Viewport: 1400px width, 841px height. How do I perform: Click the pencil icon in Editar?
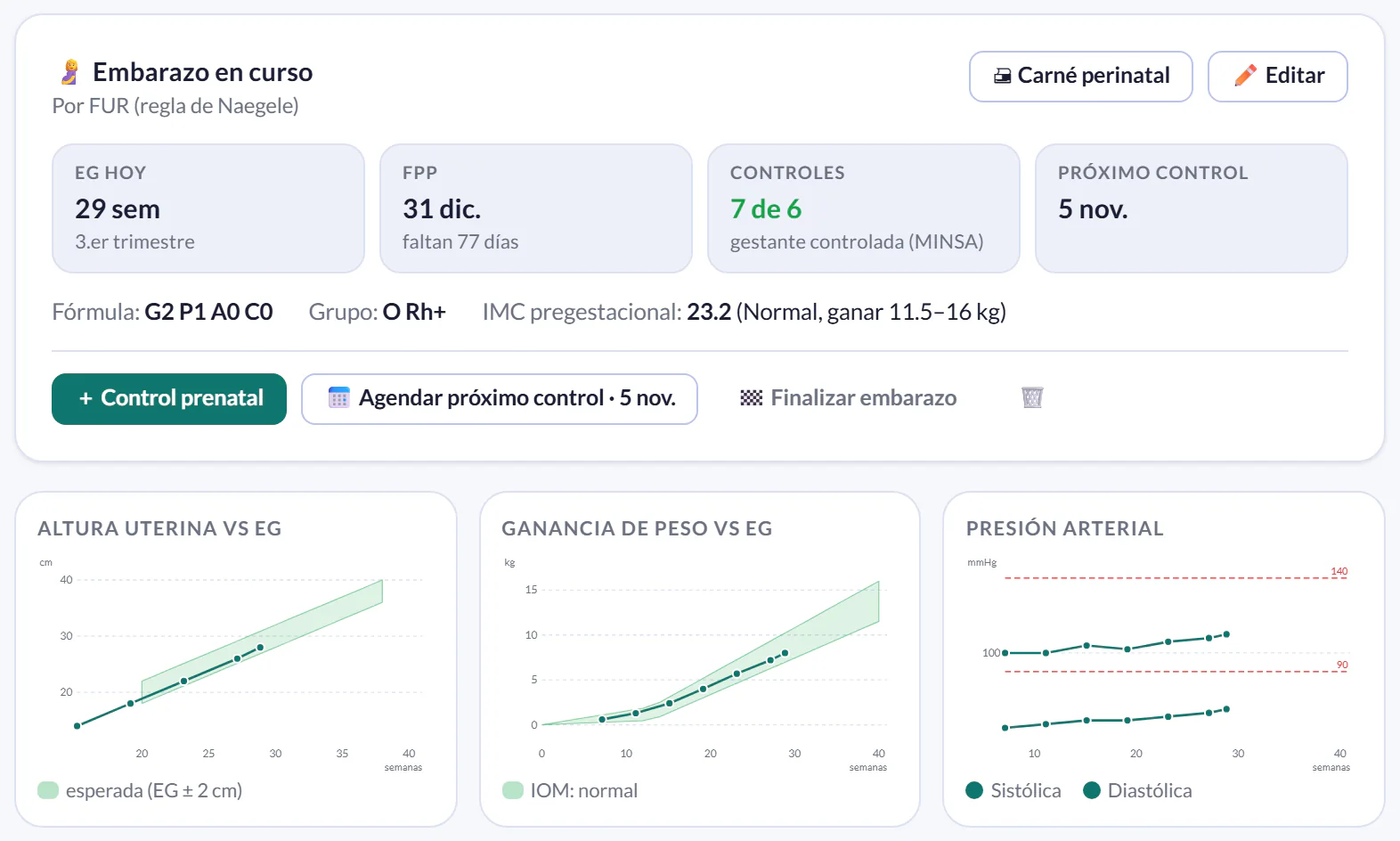point(1246,76)
